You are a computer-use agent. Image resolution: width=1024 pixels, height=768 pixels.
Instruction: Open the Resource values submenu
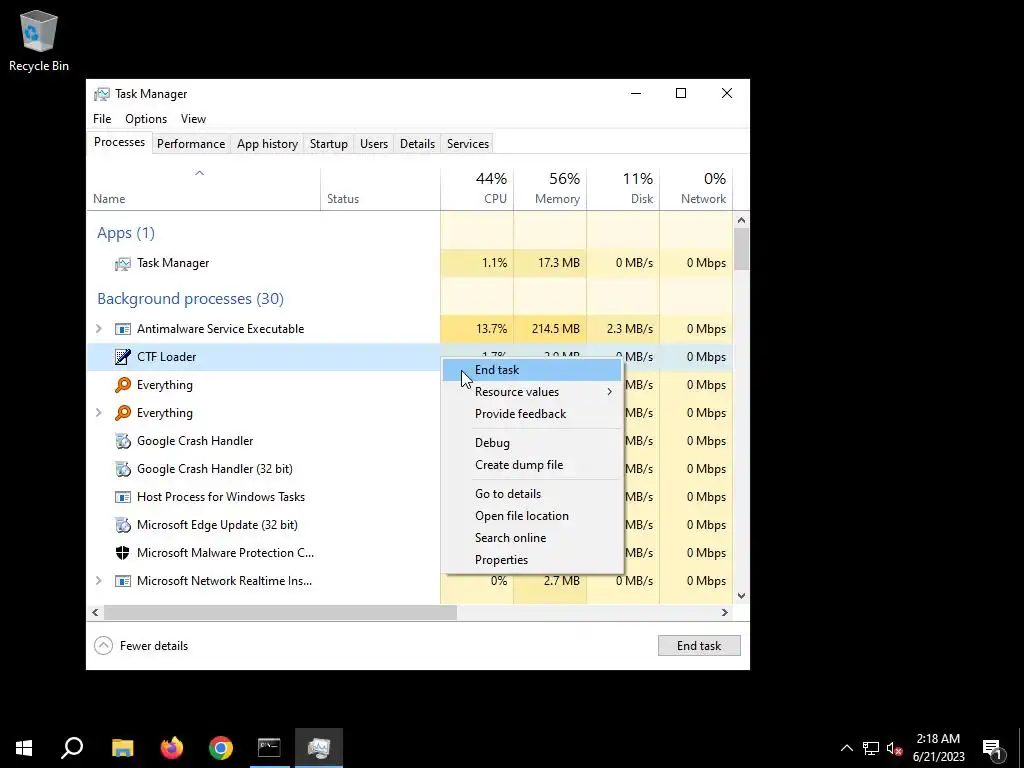pyautogui.click(x=532, y=392)
